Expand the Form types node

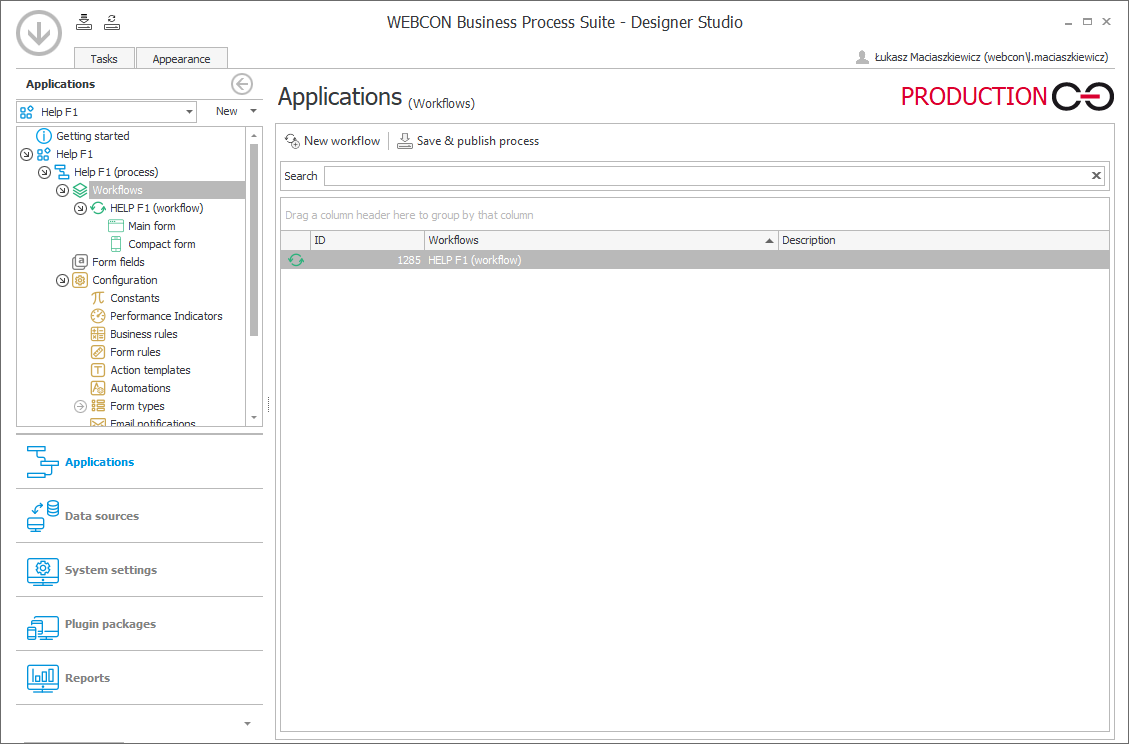[x=80, y=406]
